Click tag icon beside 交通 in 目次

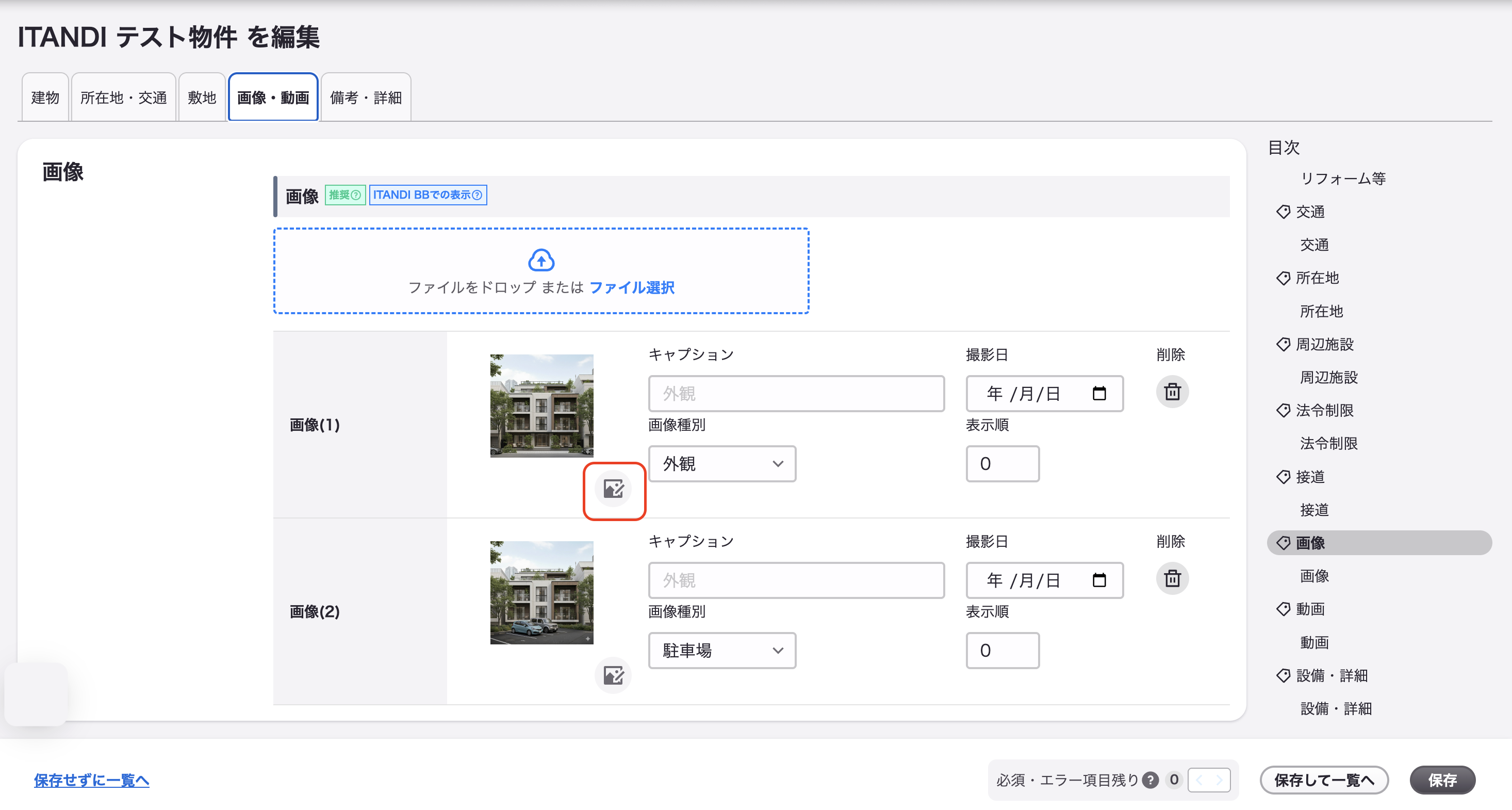pos(1283,212)
